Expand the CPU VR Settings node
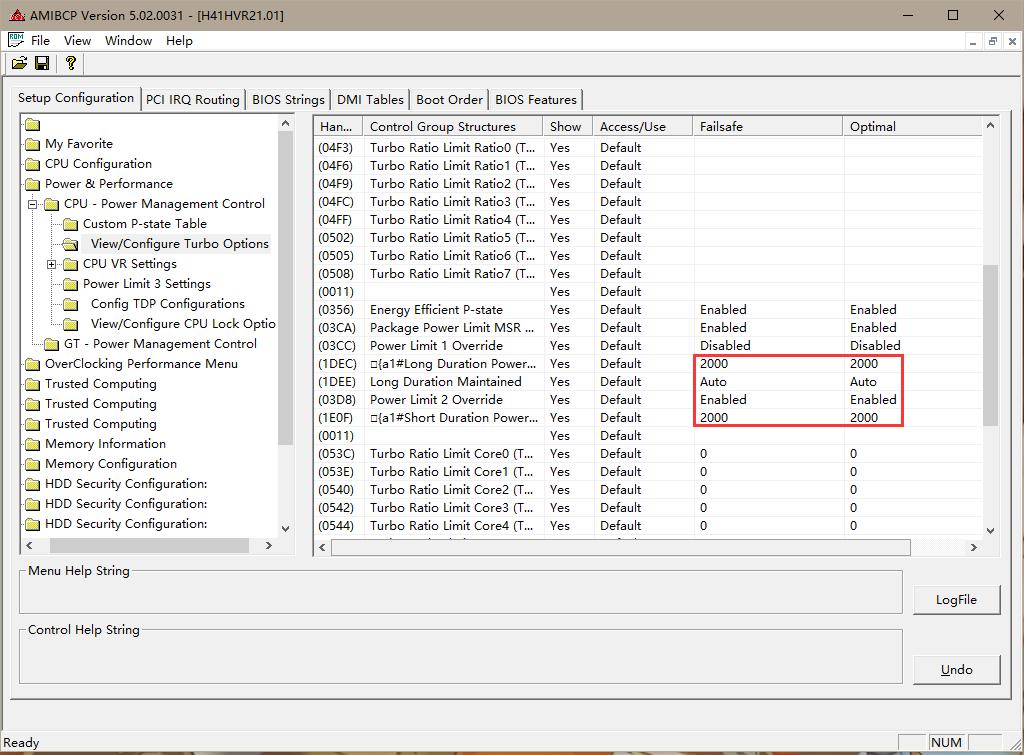The width and height of the screenshot is (1024, 755). [52, 264]
